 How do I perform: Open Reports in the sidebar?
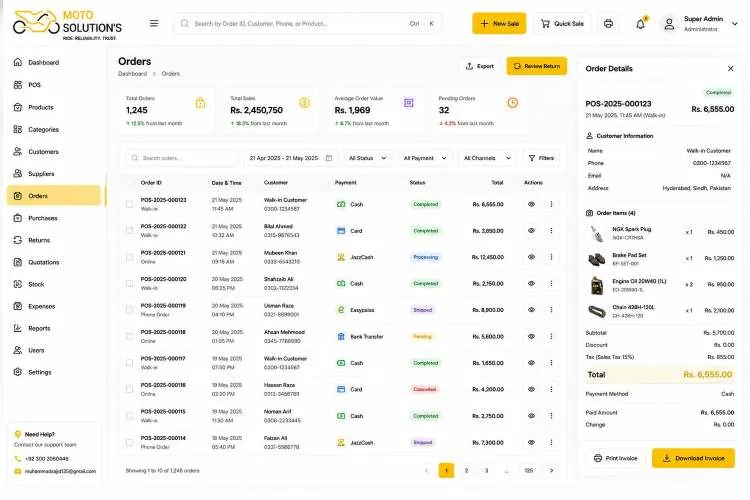[54, 328]
